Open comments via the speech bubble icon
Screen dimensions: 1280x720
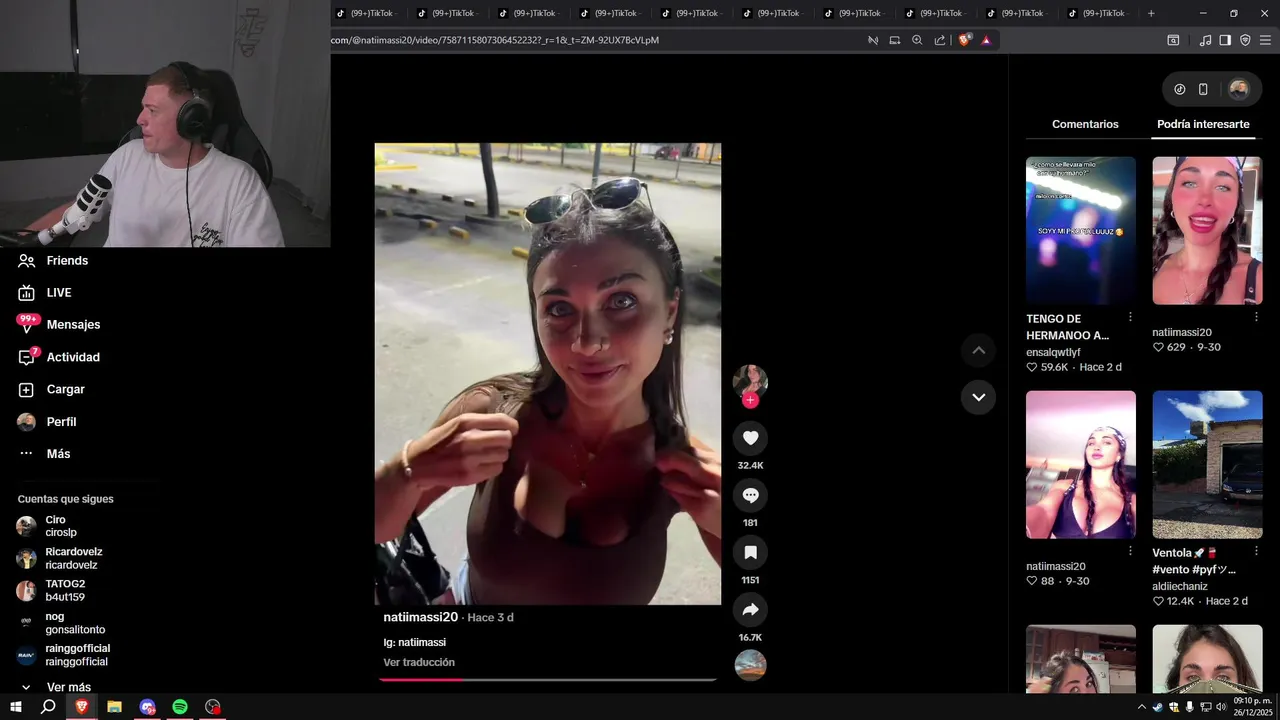coord(750,495)
